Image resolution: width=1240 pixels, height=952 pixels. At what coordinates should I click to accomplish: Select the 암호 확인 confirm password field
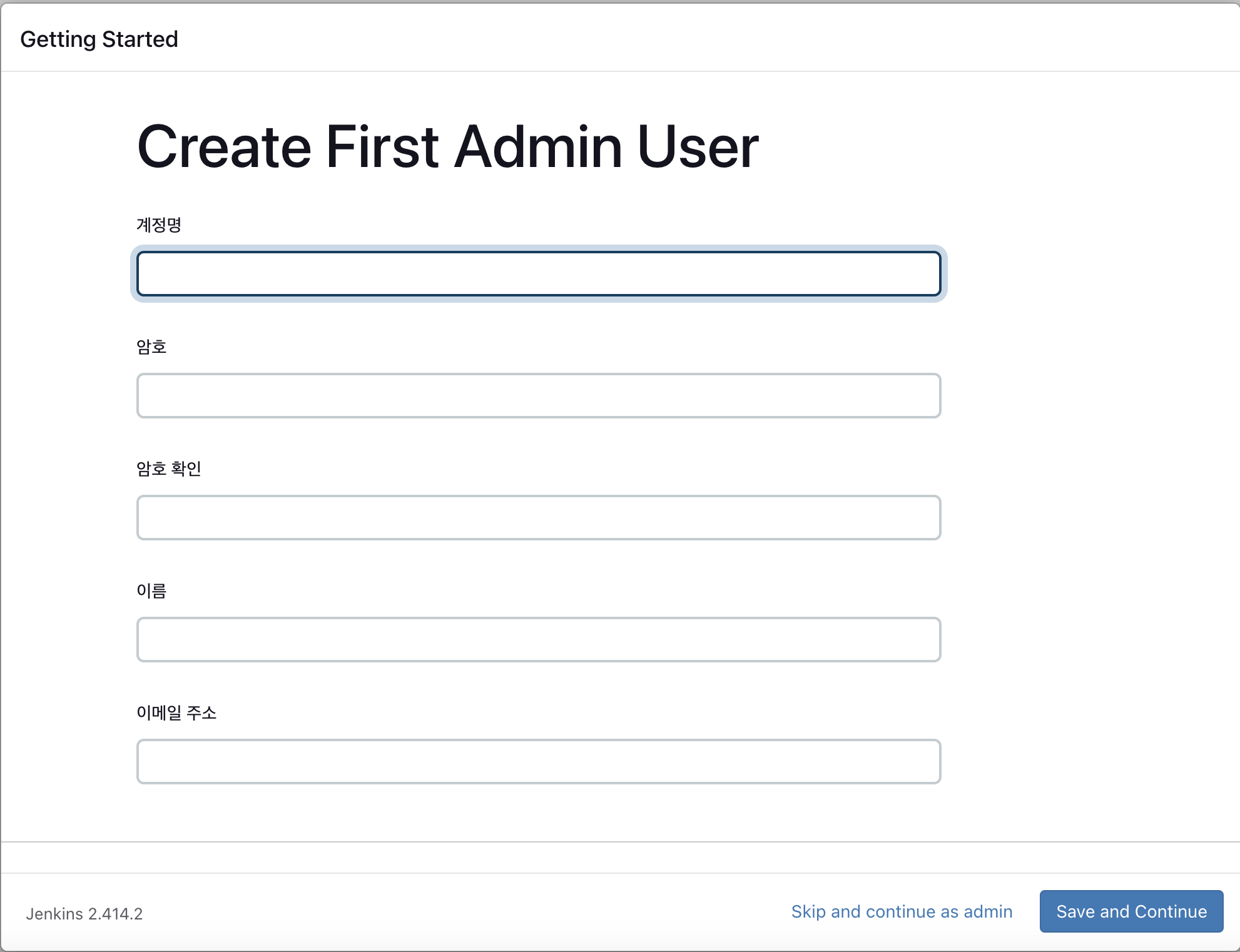[538, 517]
